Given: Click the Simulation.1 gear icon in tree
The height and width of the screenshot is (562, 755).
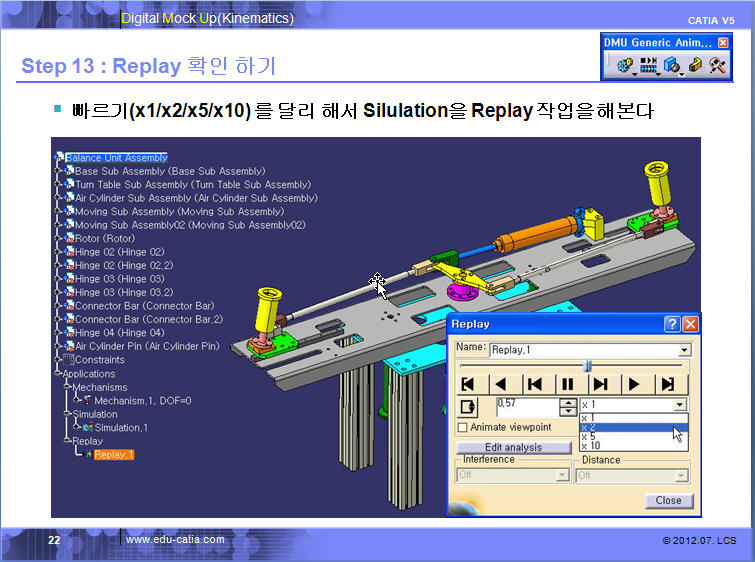Looking at the screenshot, I should [88, 427].
